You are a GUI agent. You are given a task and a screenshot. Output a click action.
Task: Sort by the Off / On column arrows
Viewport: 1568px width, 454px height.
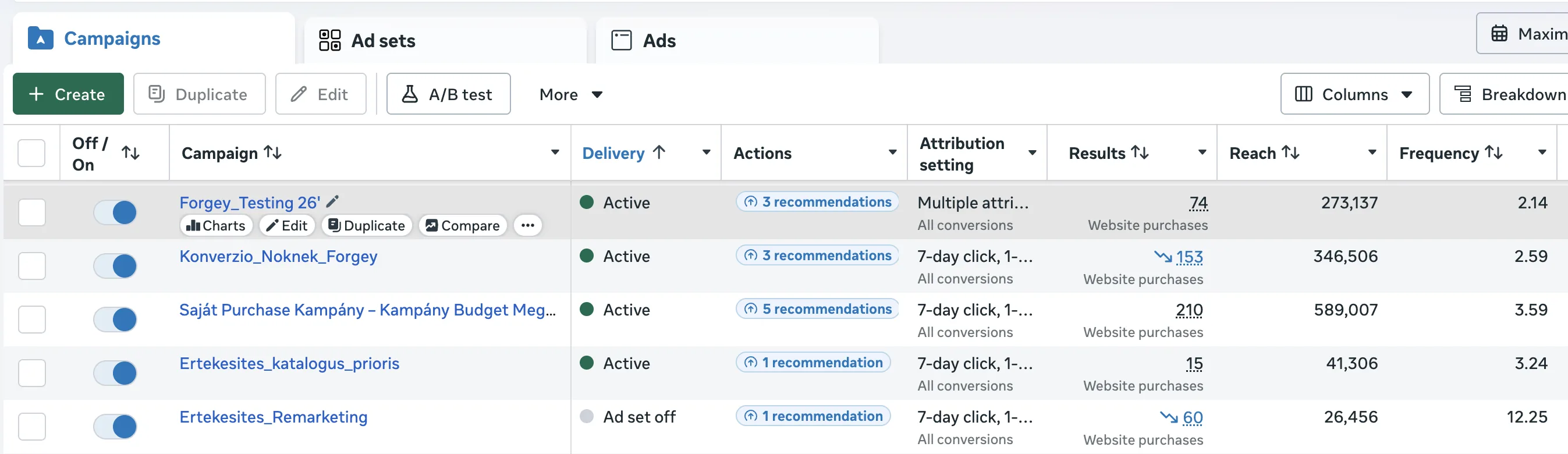(x=130, y=152)
